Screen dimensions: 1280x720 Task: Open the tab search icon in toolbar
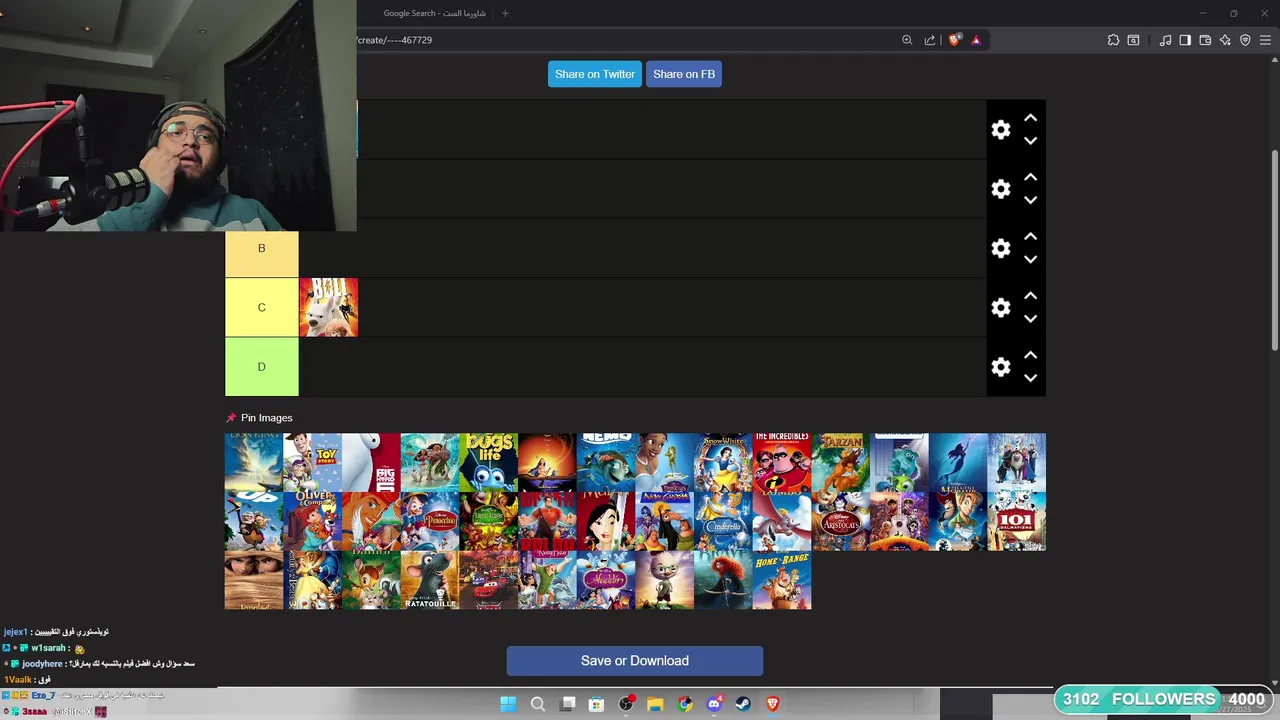1133,40
